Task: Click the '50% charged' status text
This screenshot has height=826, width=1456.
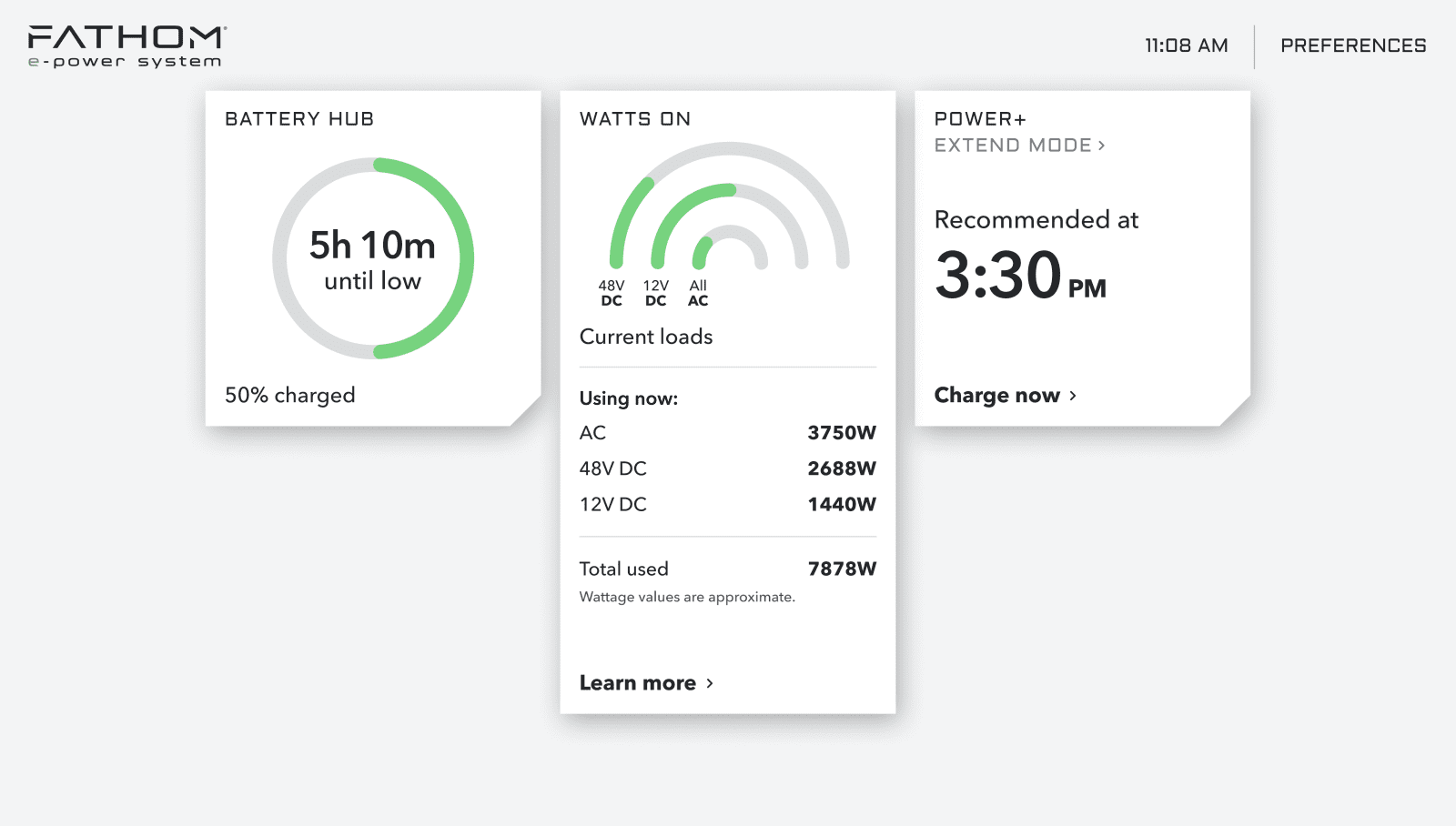Action: (290, 395)
